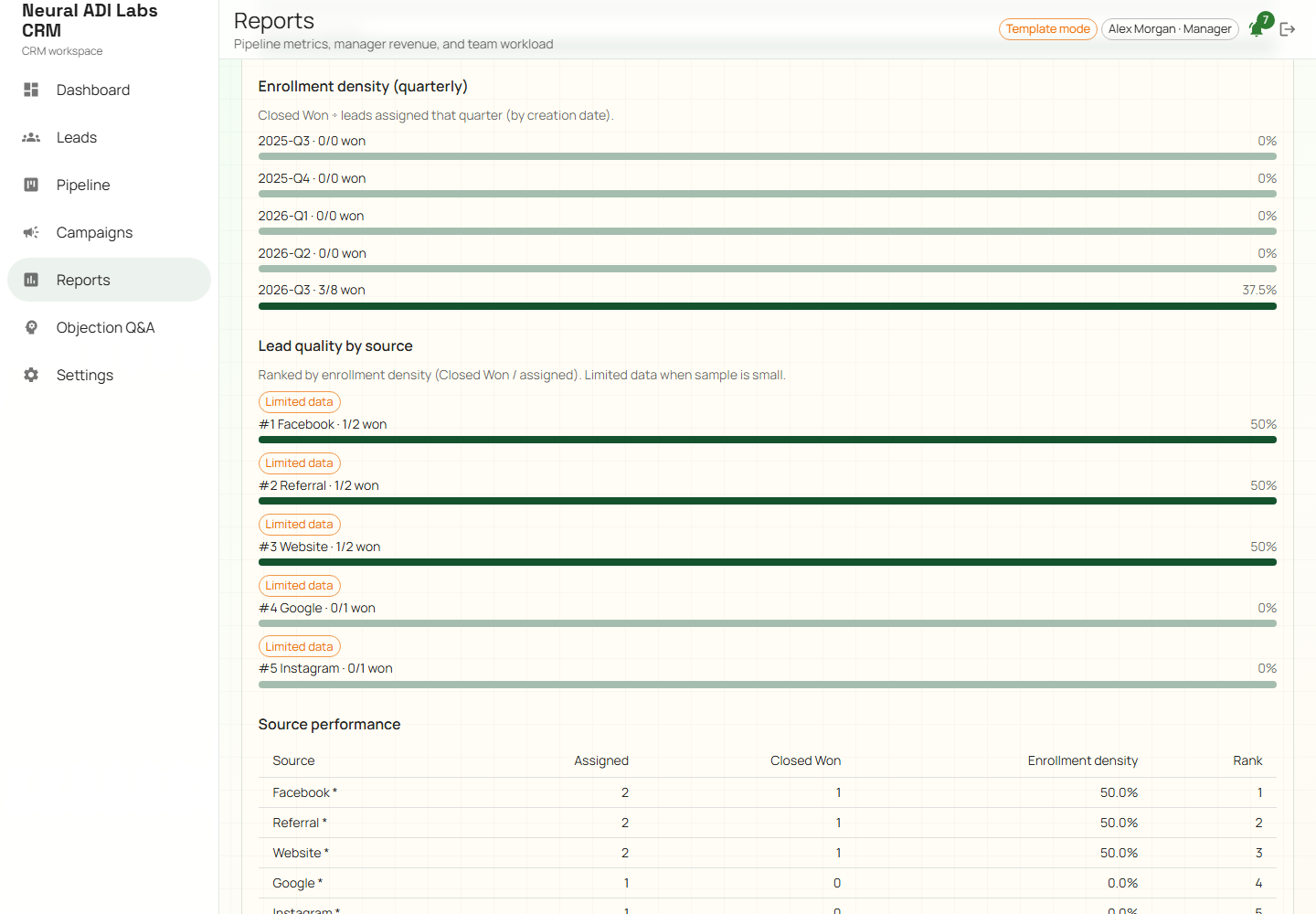Click Website row in Source performance table

[x=768, y=853]
